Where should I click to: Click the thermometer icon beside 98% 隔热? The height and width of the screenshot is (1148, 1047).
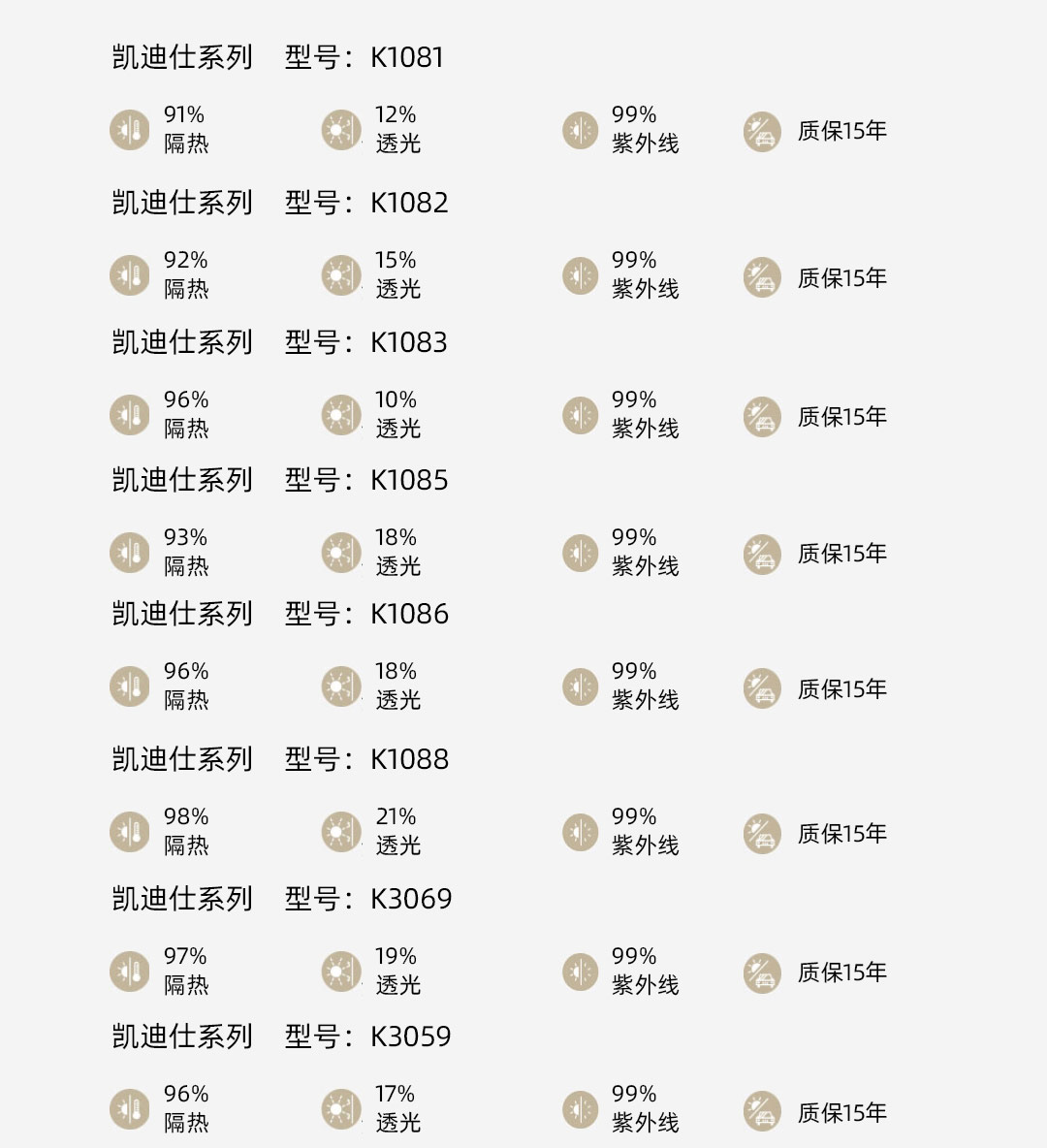click(130, 832)
